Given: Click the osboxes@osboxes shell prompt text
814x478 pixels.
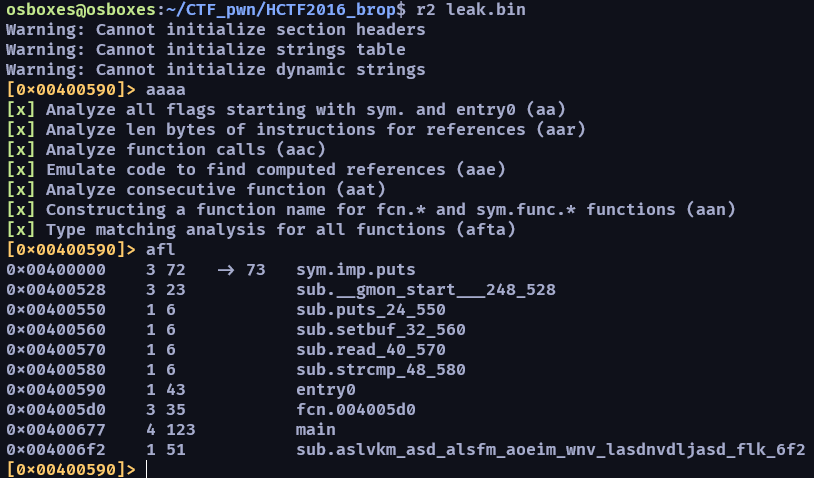Looking at the screenshot, I should click(81, 10).
